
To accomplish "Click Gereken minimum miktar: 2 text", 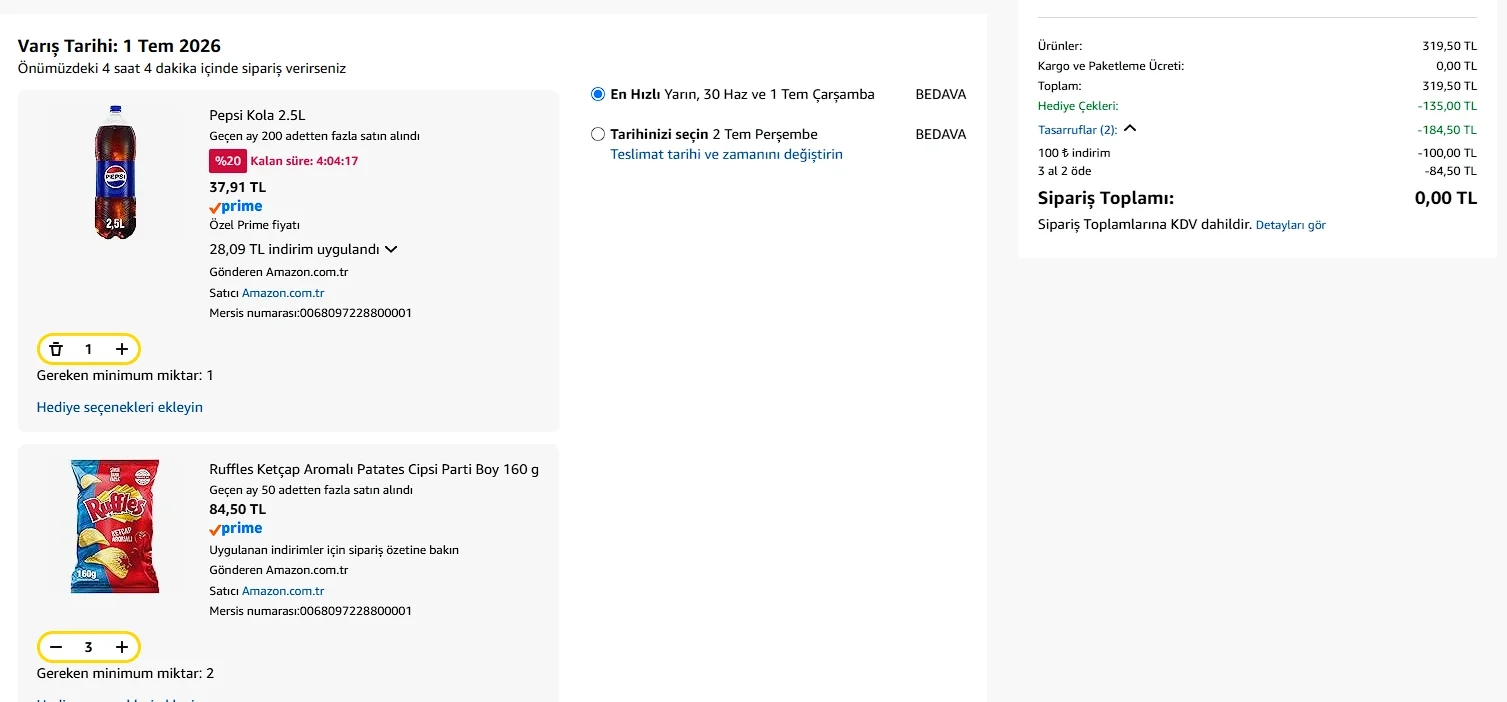I will point(125,673).
